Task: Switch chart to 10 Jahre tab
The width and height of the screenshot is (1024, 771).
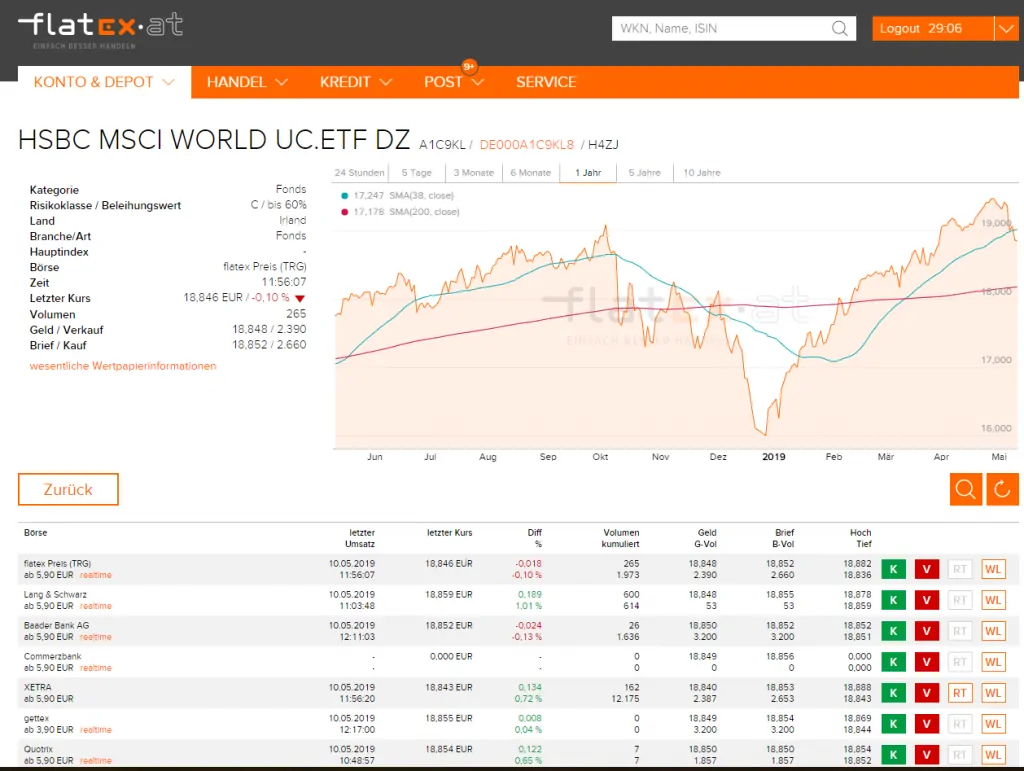Action: [x=702, y=173]
